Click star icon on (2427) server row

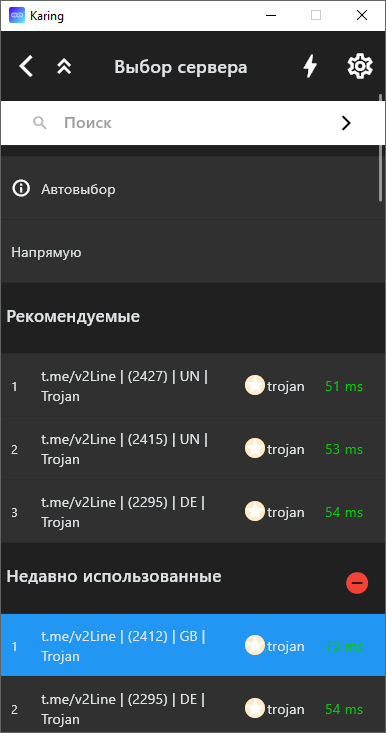255,386
